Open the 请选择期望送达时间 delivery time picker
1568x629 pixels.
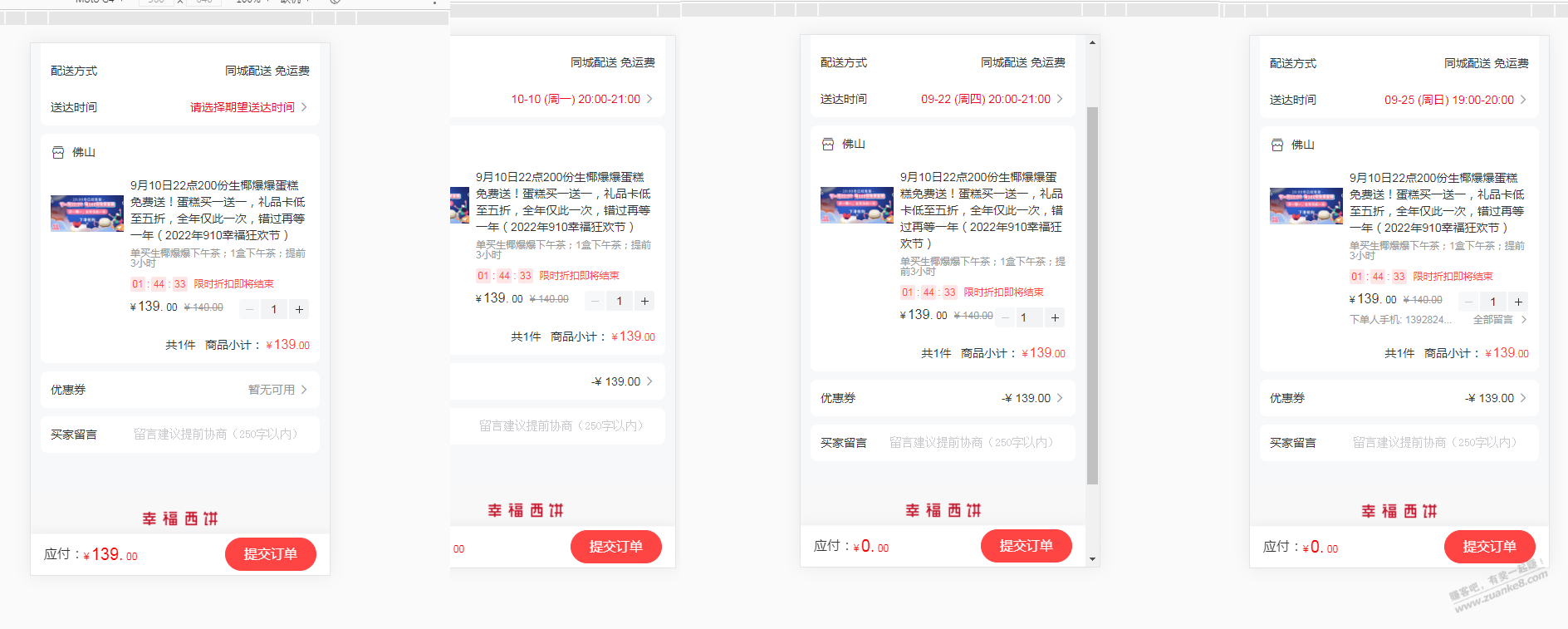click(x=248, y=107)
